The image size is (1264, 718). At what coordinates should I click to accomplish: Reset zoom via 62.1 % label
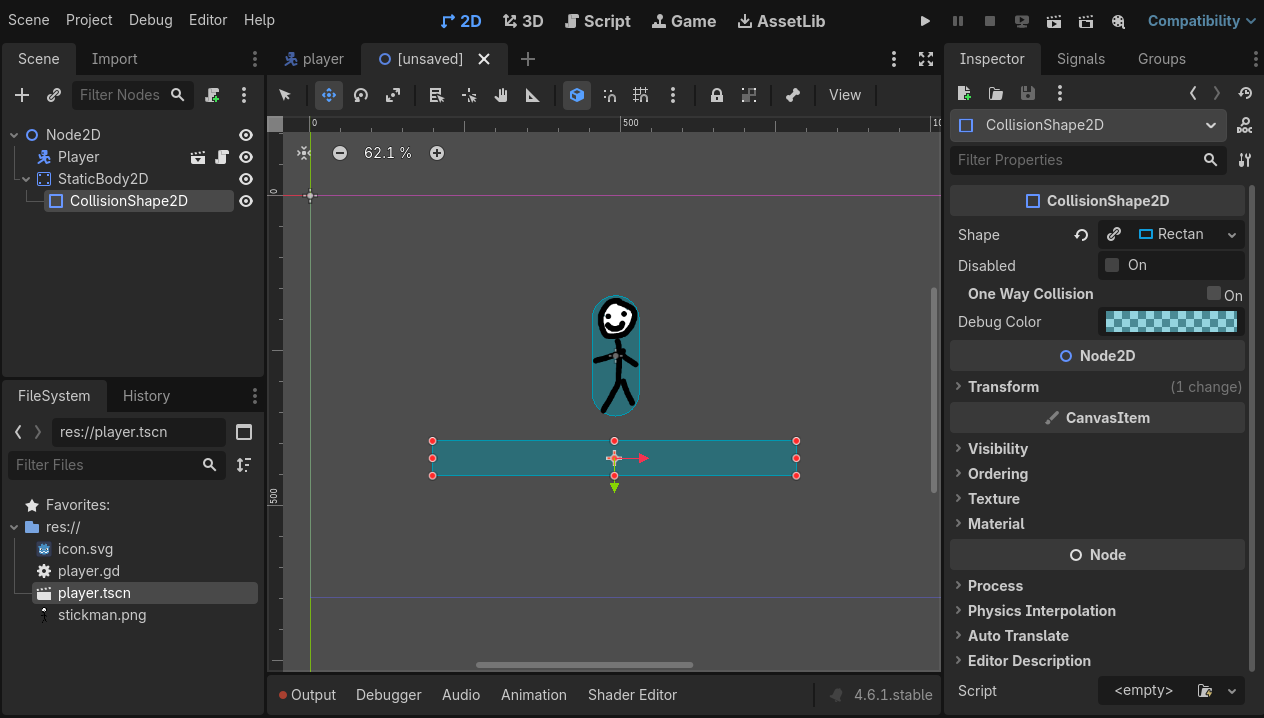point(388,153)
